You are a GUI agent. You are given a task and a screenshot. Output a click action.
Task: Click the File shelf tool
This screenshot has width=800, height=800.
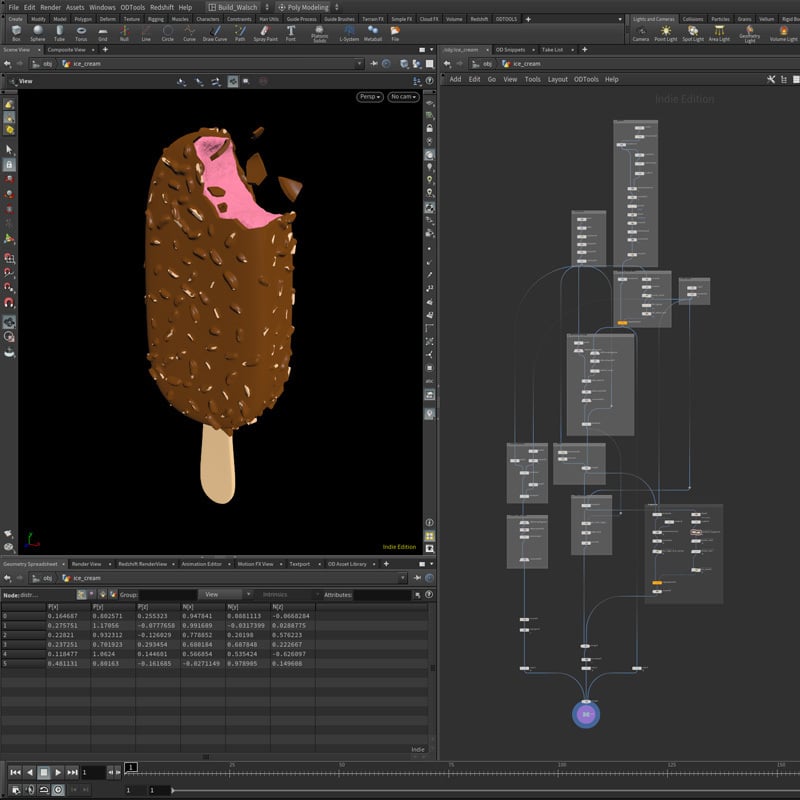click(395, 33)
